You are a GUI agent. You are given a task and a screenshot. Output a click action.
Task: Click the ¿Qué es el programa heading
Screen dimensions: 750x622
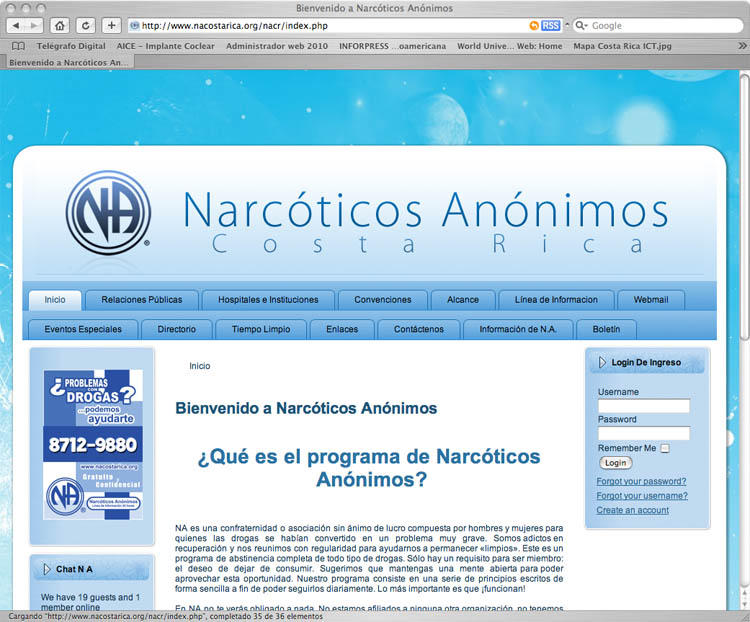coord(369,467)
